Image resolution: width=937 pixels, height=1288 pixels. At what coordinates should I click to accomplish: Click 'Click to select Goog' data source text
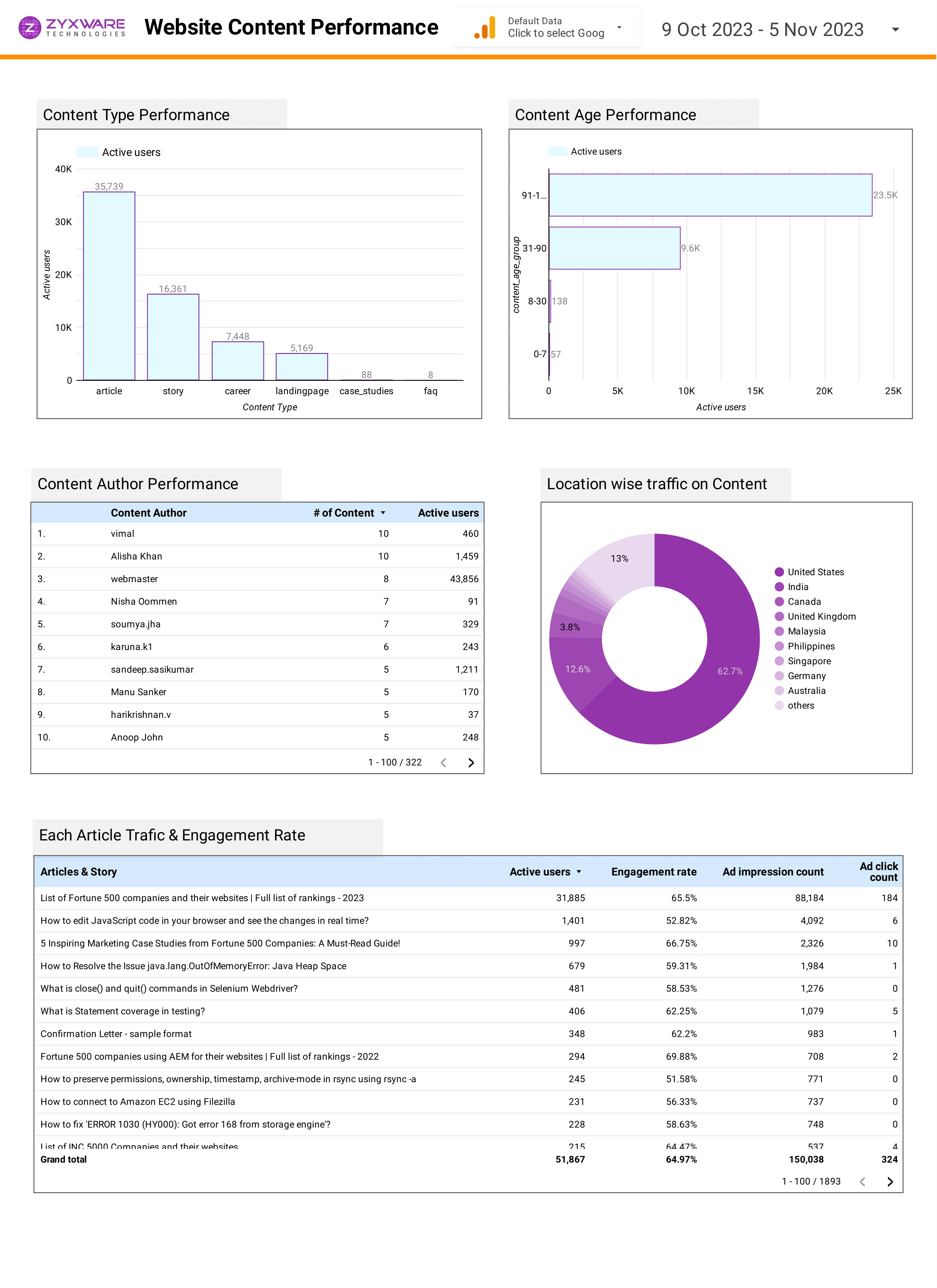555,33
